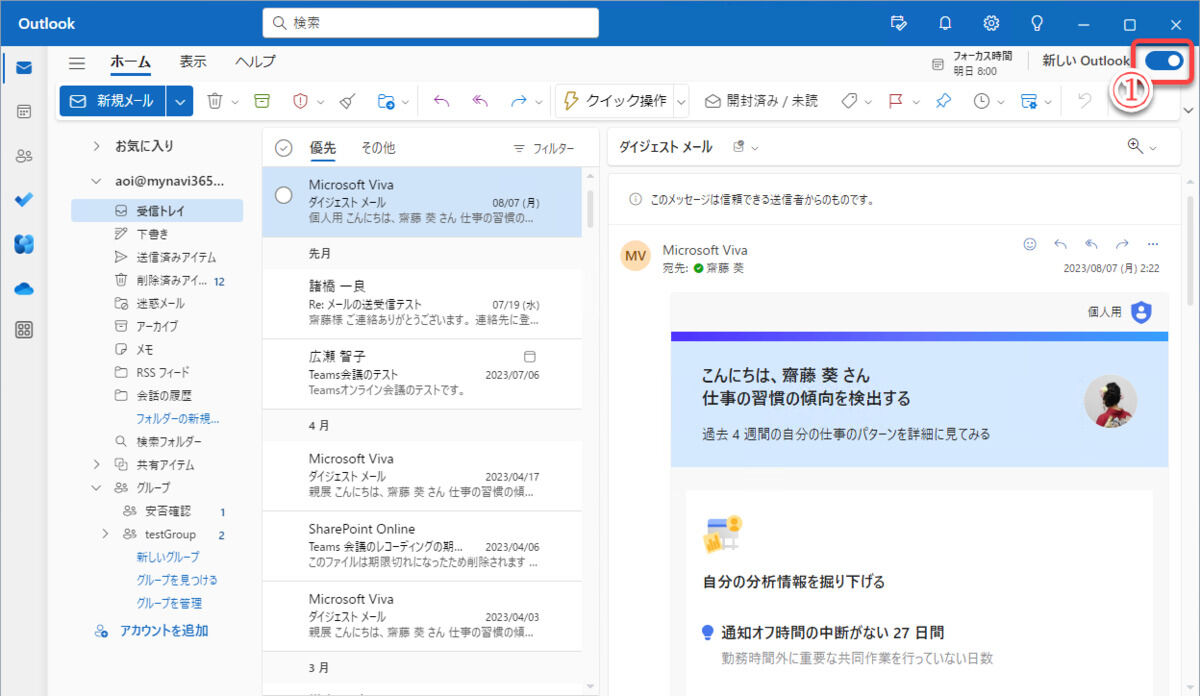Turn off the 新しい Outlook toggle
Screen dimensions: 1200x696
(1164, 61)
